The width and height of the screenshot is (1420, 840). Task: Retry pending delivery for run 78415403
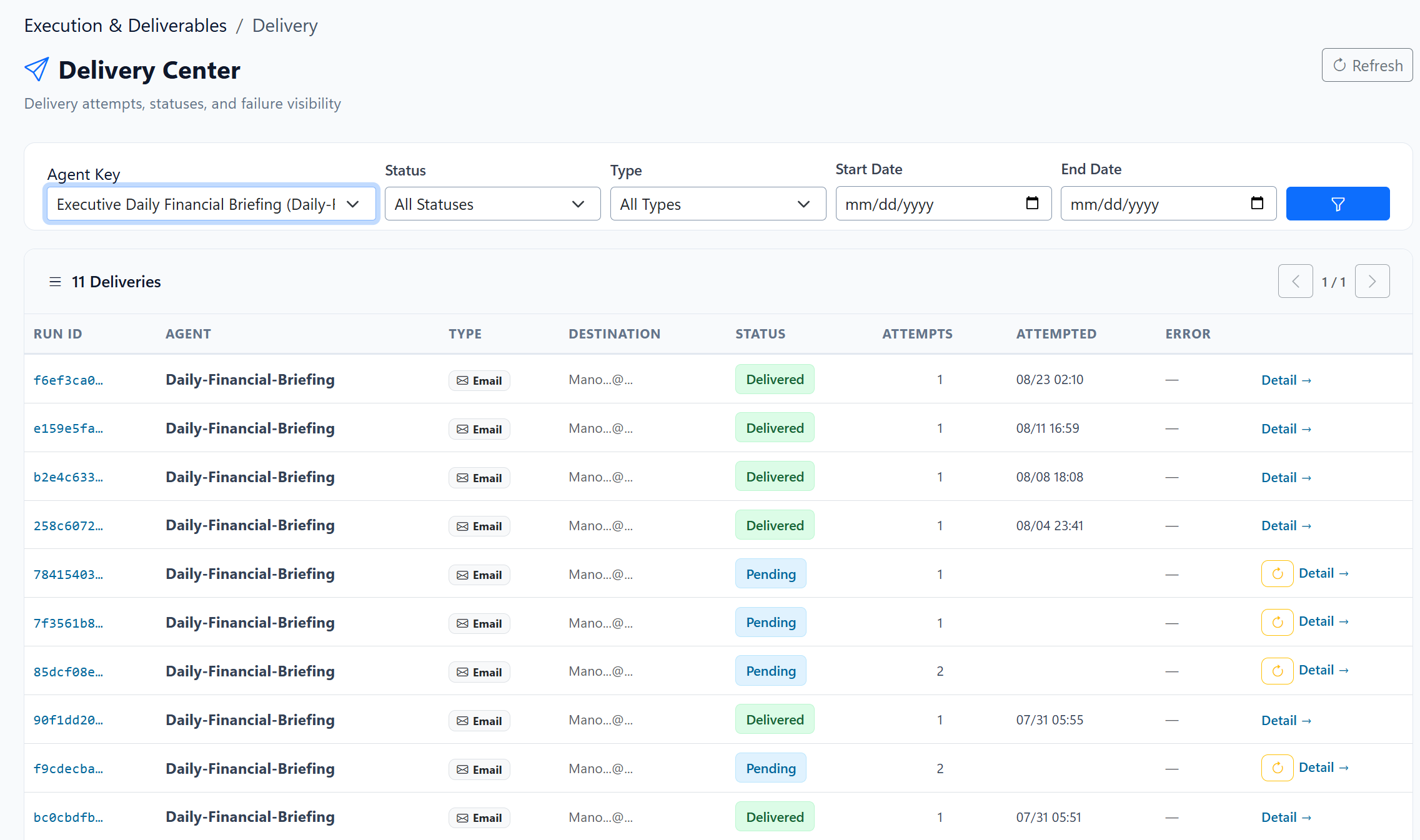(x=1277, y=573)
